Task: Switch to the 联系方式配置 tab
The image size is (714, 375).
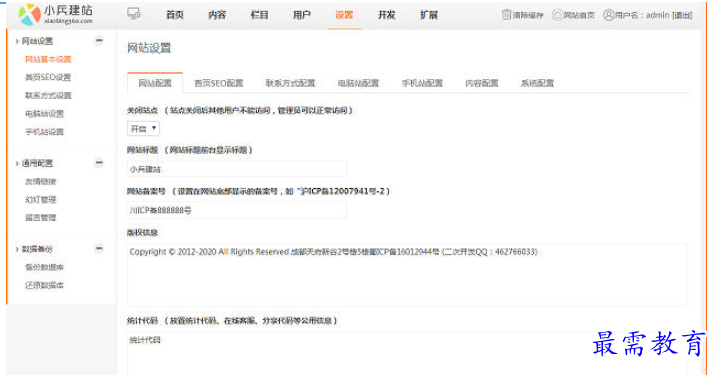Action: [291, 83]
